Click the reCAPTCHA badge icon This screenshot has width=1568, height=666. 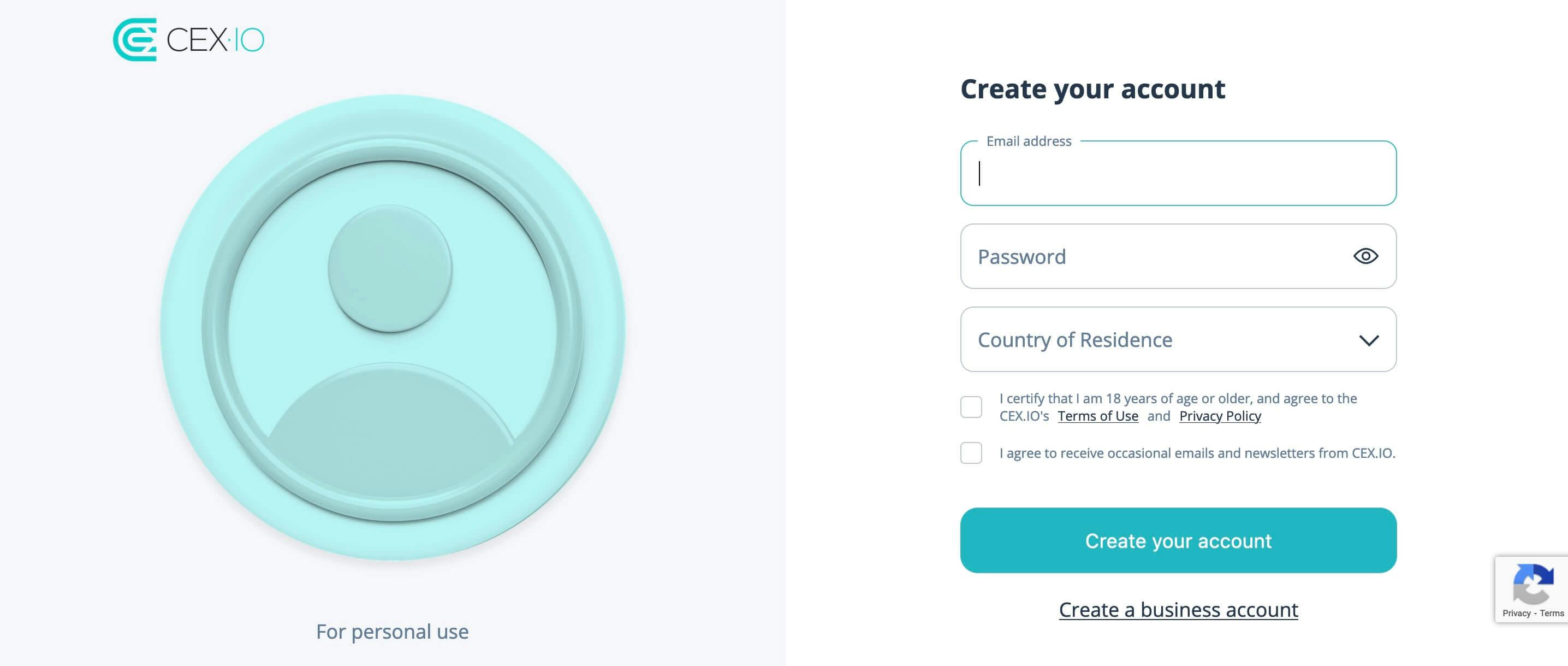tap(1533, 584)
